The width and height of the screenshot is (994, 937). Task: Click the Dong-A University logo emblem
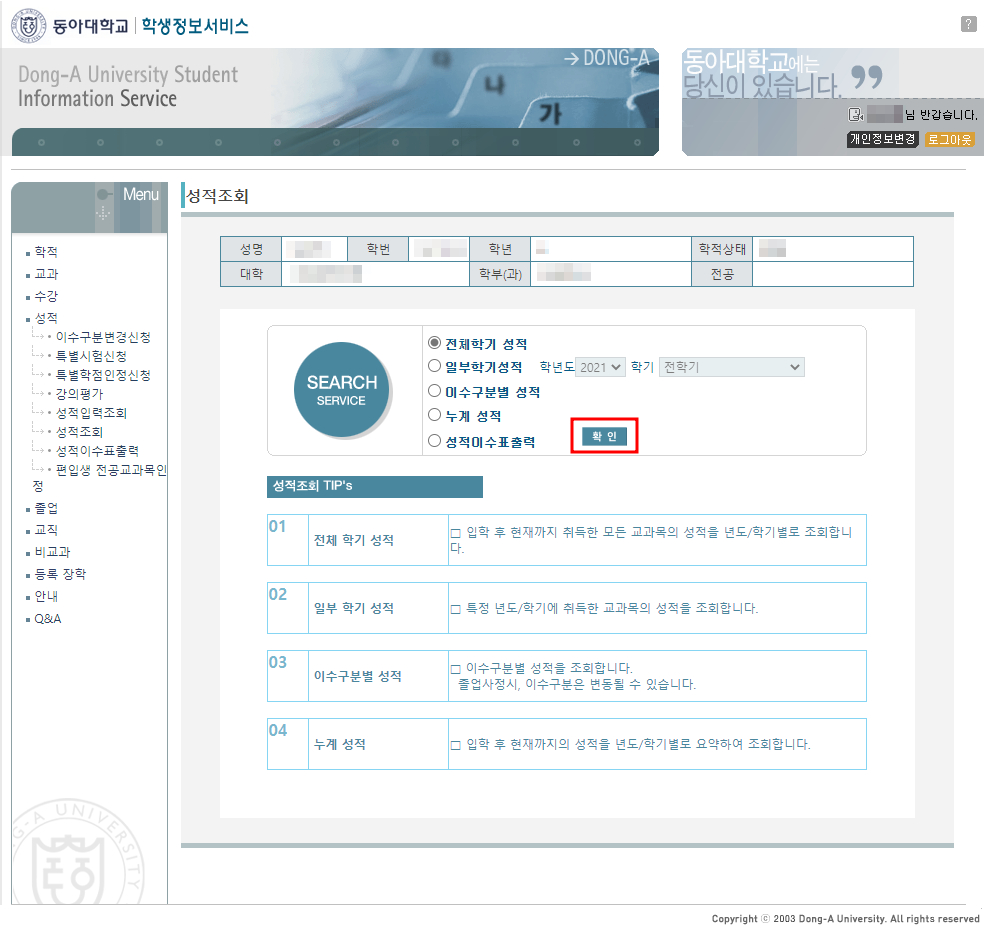coord(29,26)
